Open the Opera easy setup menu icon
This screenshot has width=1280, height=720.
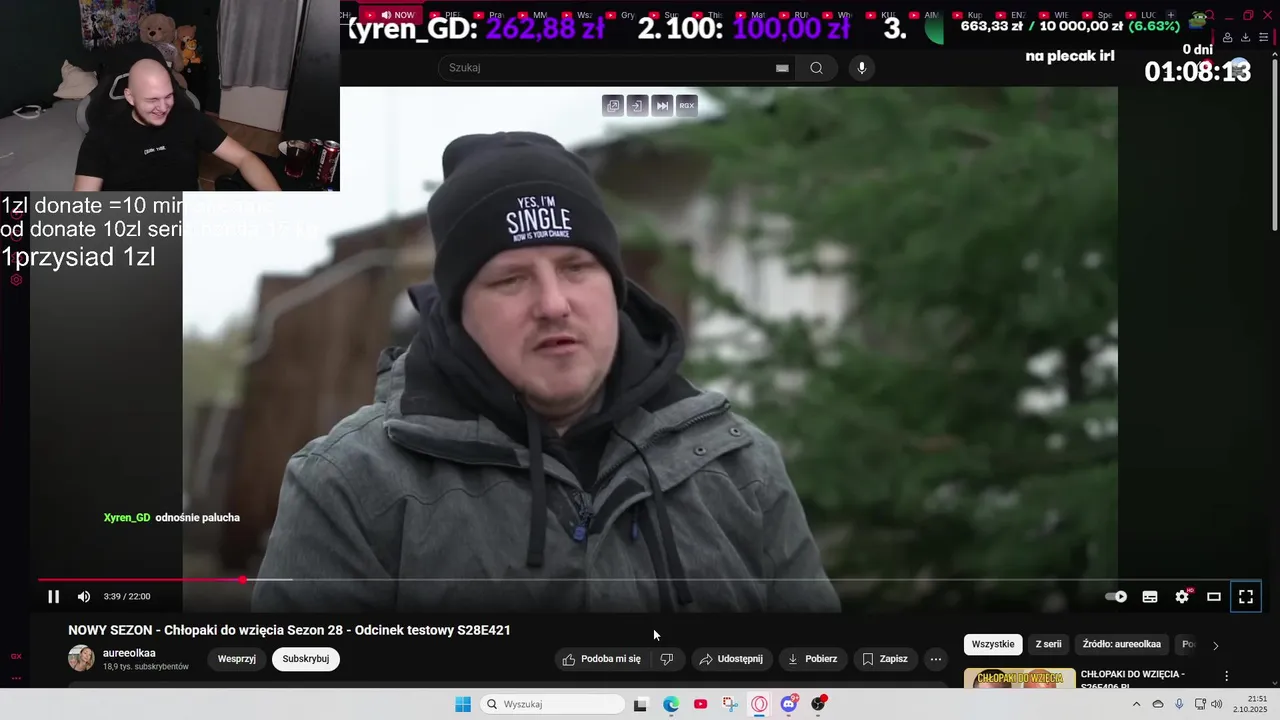coord(1263,38)
